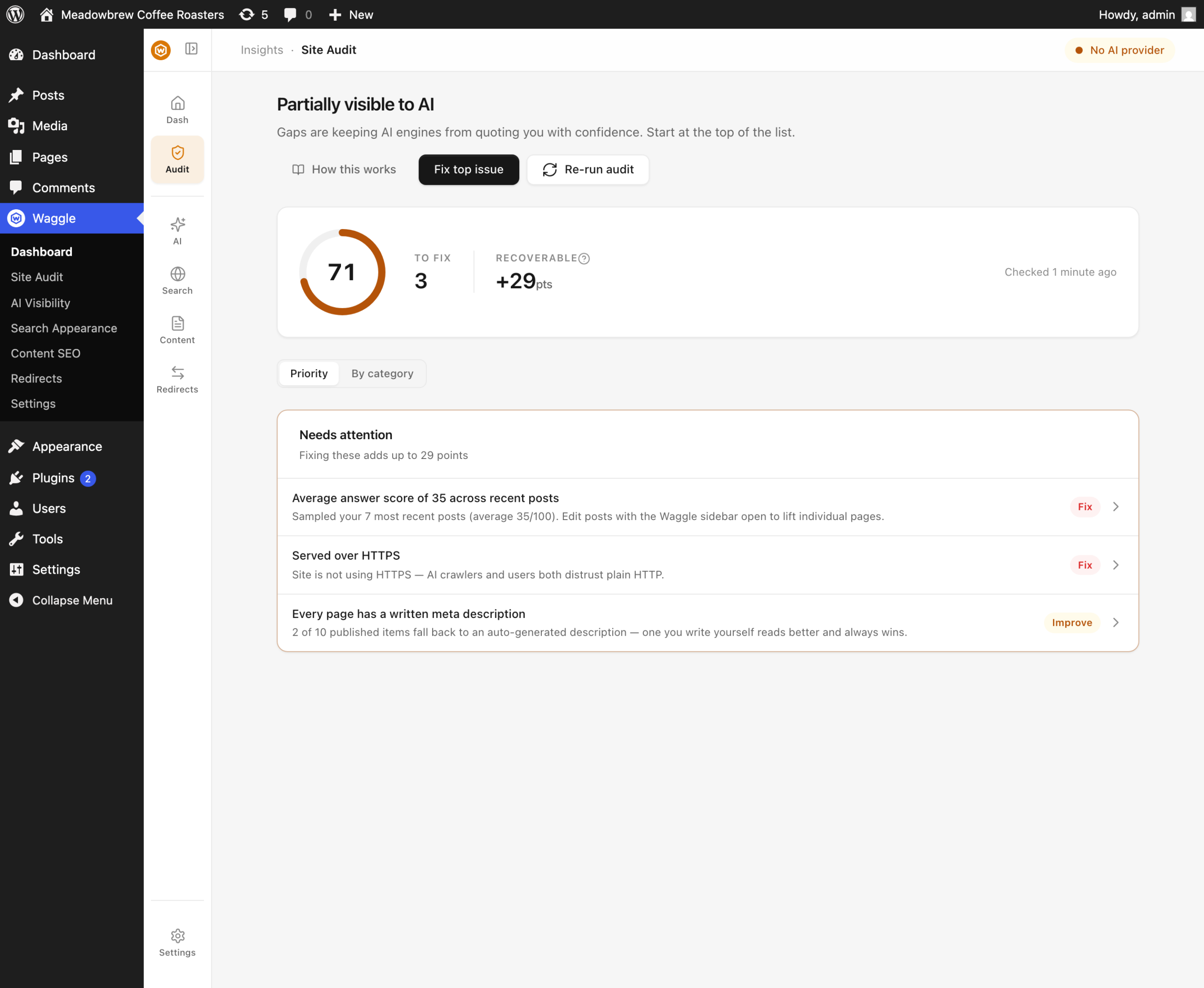Open the comments bubble icon in admin bar

(x=290, y=14)
